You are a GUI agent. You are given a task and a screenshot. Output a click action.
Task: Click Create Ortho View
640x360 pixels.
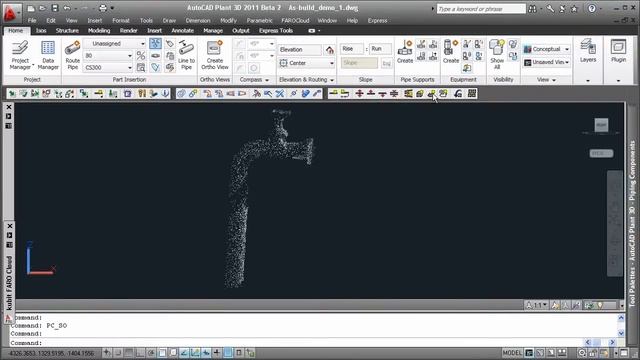215,55
